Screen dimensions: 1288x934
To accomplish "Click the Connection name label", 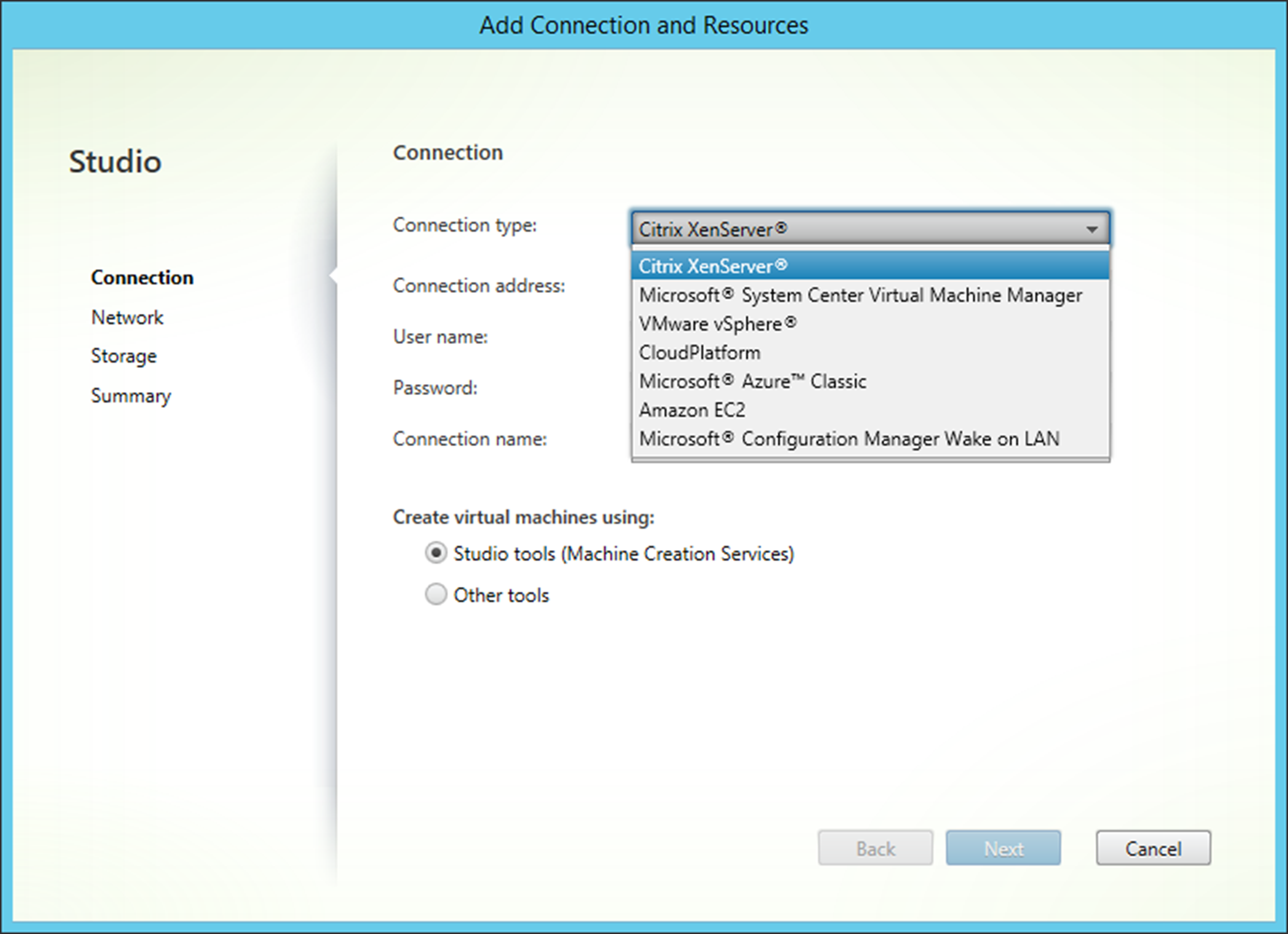I will 470,439.
